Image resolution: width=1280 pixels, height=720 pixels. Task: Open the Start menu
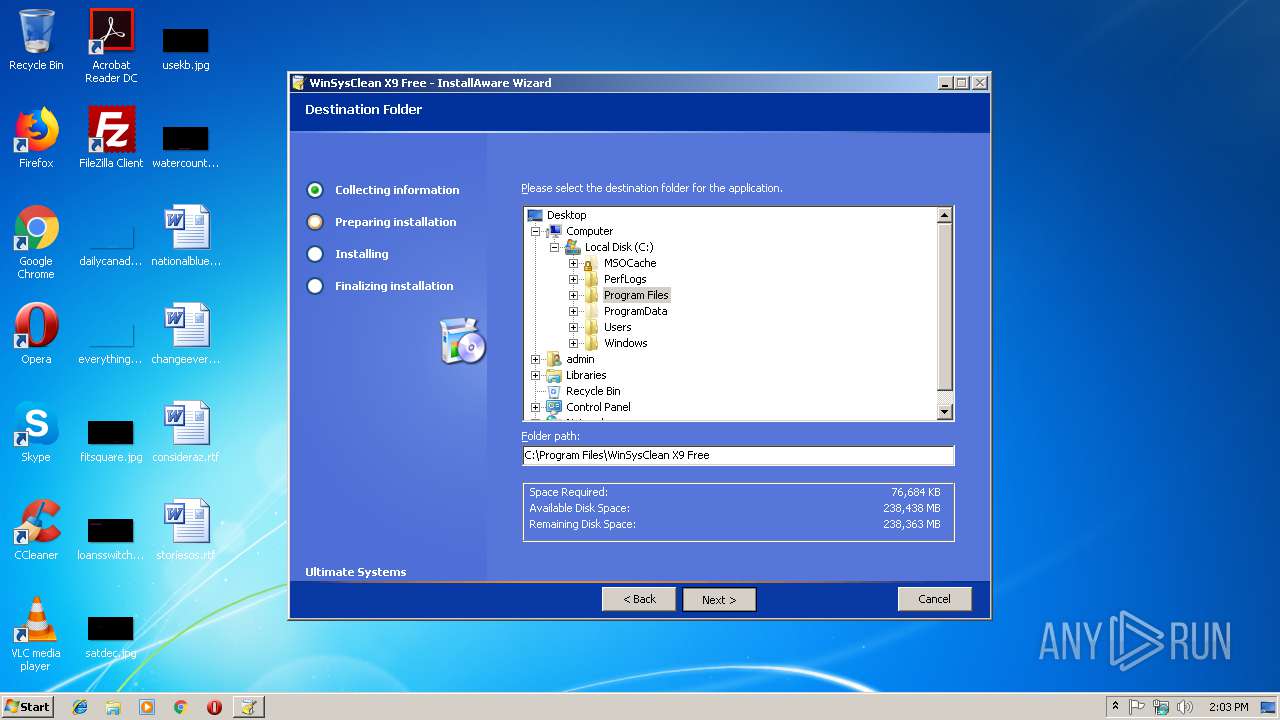pyautogui.click(x=28, y=707)
